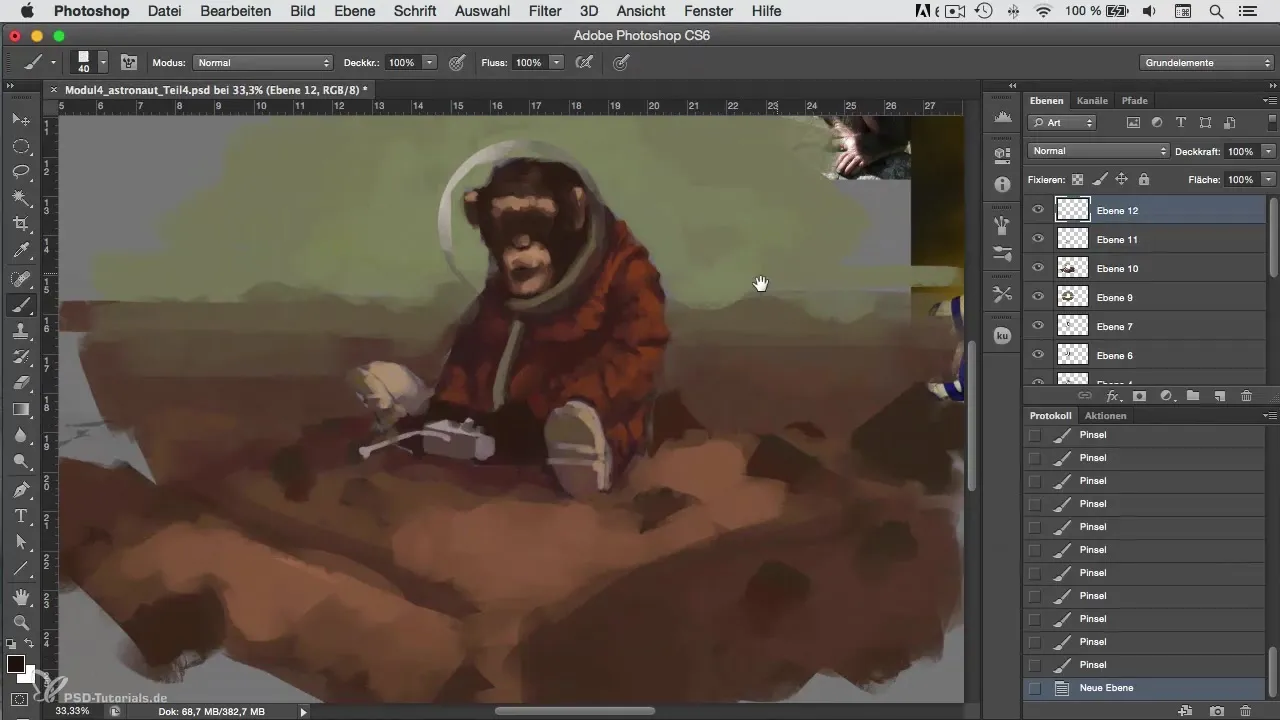Screen dimensions: 1280x720
Task: Select the Gradient tool
Action: tap(20, 409)
